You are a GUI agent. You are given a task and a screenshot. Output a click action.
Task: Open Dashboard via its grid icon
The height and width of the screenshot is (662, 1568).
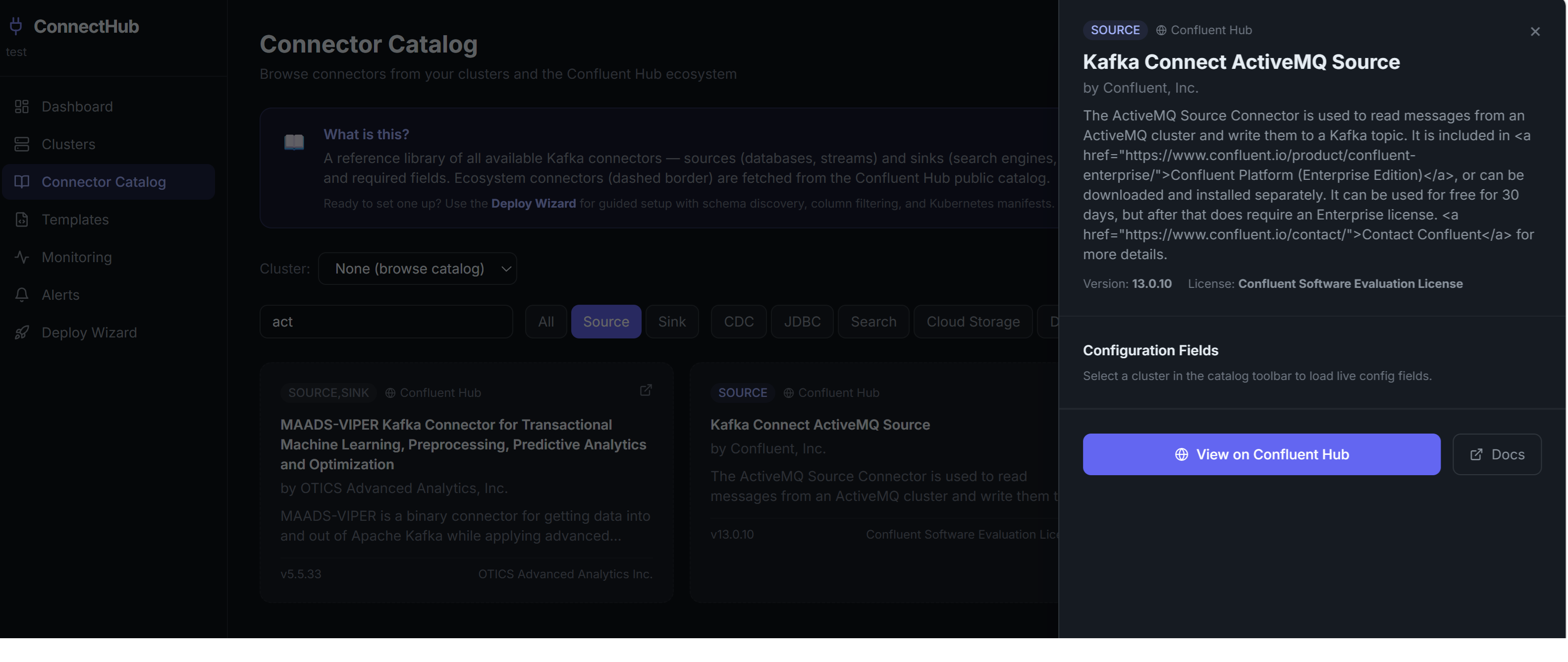point(22,107)
